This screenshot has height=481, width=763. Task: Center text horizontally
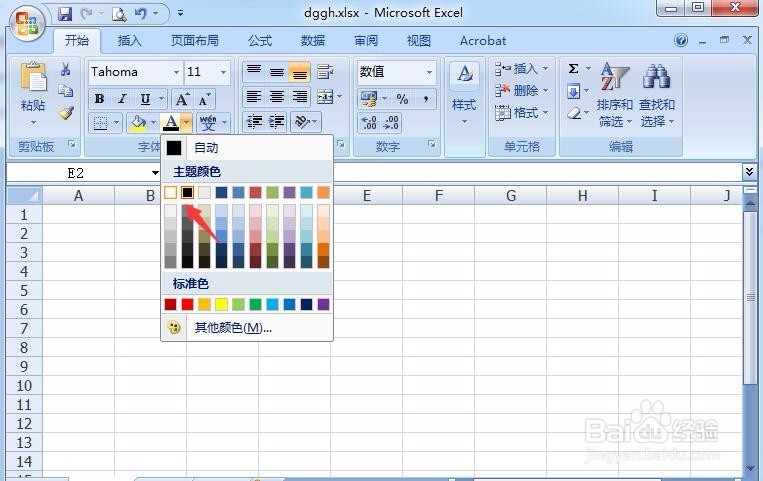[x=277, y=97]
